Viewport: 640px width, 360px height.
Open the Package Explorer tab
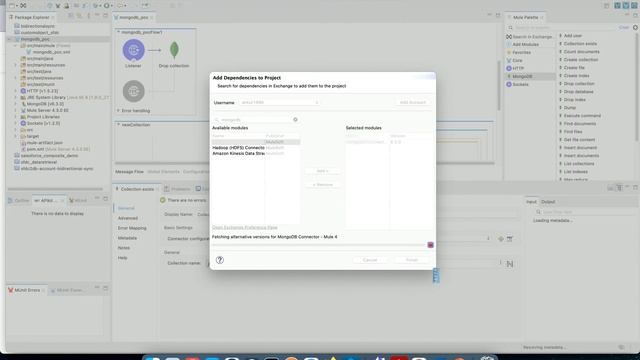(31, 18)
